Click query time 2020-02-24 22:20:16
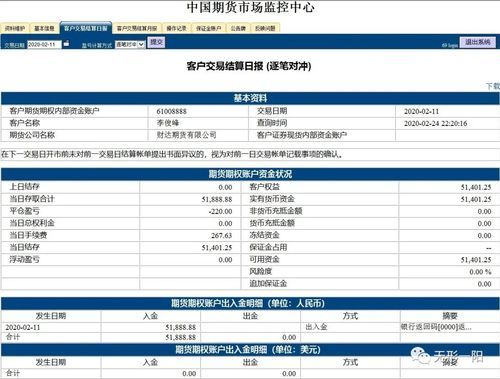The width and height of the screenshot is (500, 379). pyautogui.click(x=435, y=123)
